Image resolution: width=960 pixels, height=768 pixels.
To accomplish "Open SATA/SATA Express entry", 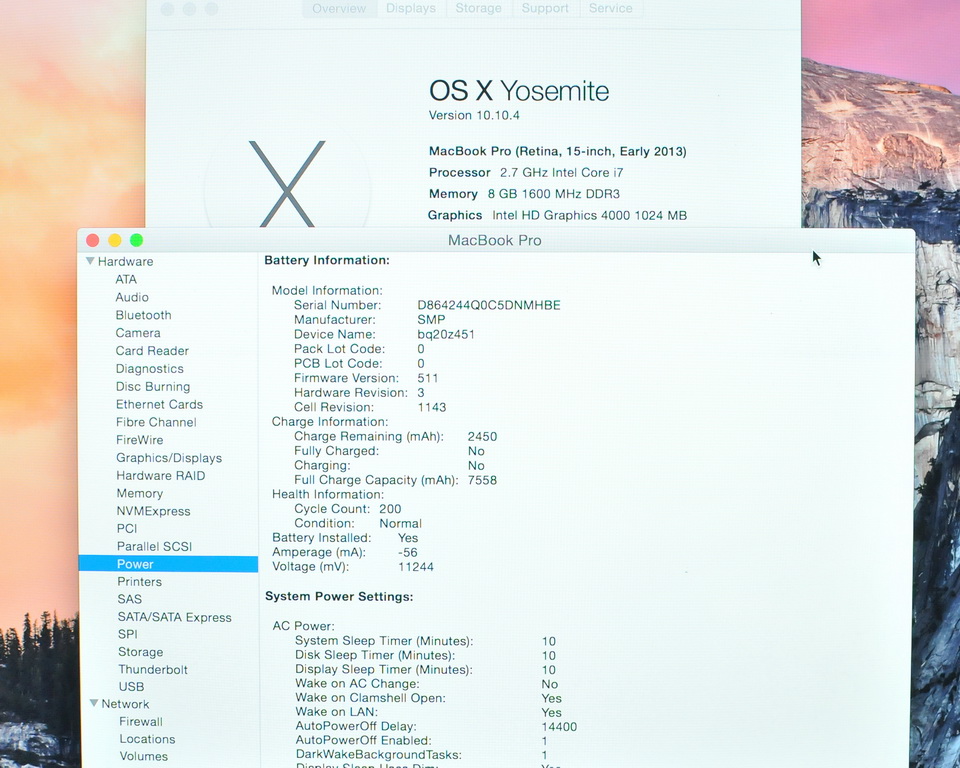I will pos(174,617).
